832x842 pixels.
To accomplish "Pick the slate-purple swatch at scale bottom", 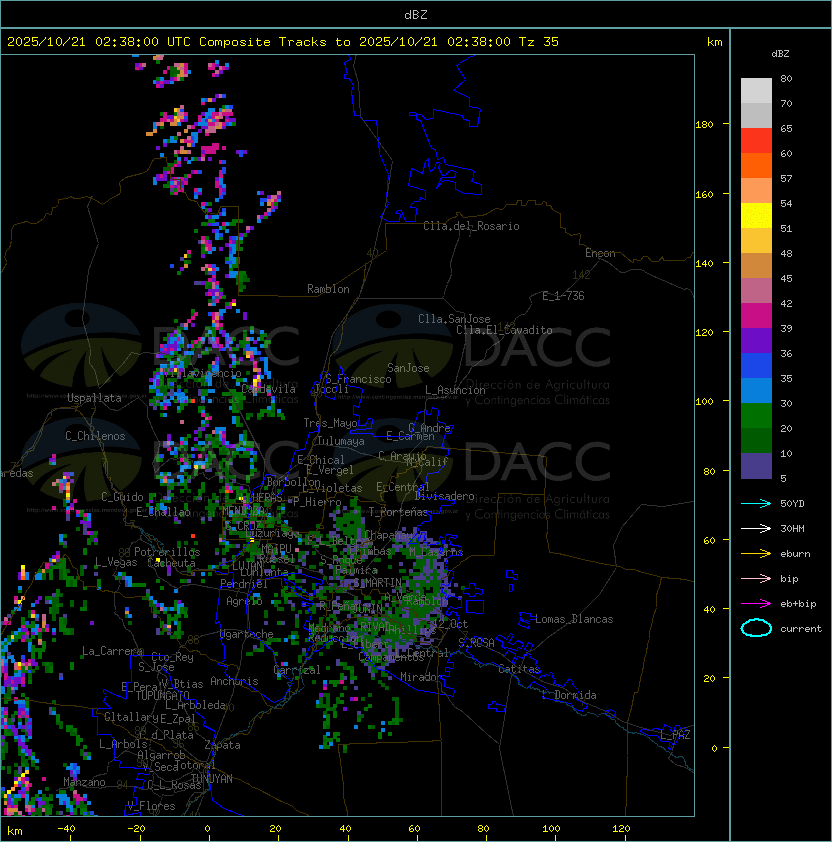I will coord(756,466).
